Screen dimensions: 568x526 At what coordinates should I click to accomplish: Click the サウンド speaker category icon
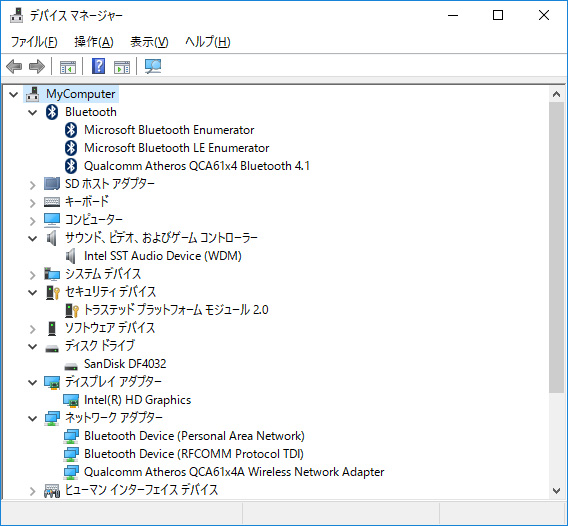[x=52, y=238]
